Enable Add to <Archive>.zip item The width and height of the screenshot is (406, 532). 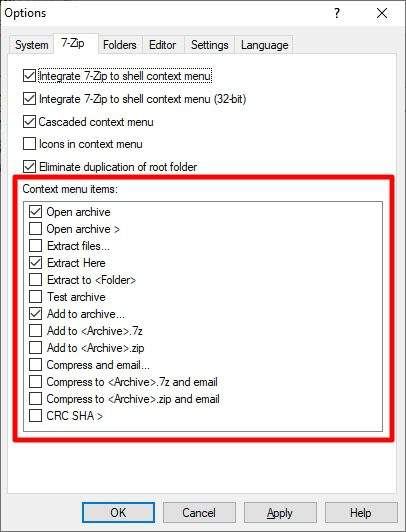35,348
